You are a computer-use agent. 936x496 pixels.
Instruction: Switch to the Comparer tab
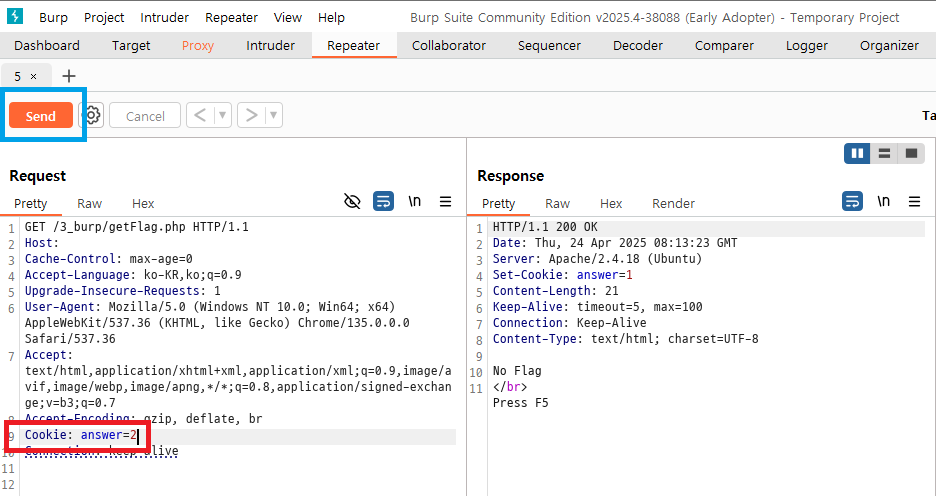pos(724,45)
